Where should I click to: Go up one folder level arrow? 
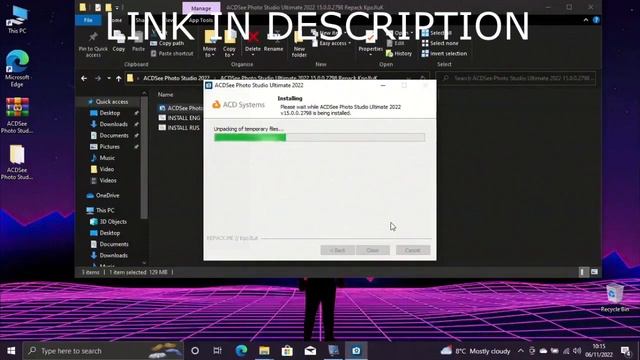[x=118, y=78]
